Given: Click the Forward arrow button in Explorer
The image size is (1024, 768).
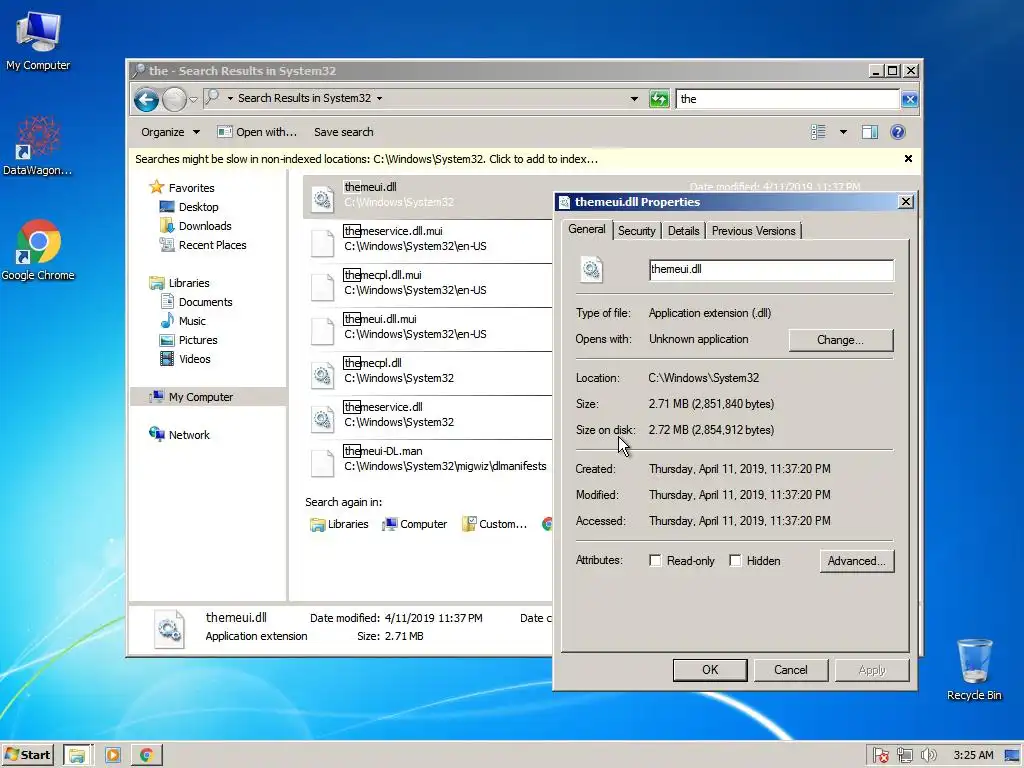Looking at the screenshot, I should [174, 99].
